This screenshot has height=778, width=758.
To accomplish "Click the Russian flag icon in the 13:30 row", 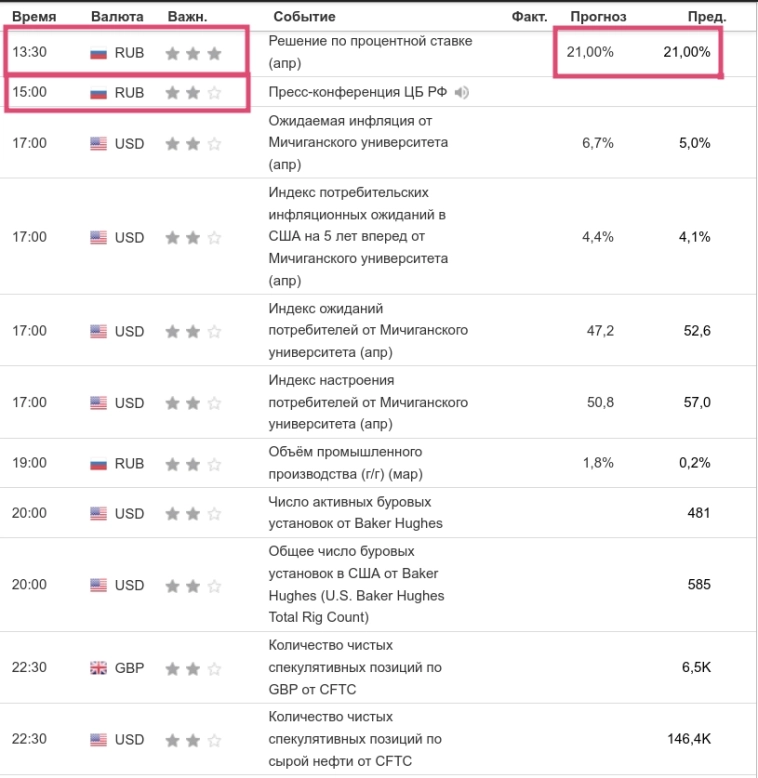I will (98, 53).
